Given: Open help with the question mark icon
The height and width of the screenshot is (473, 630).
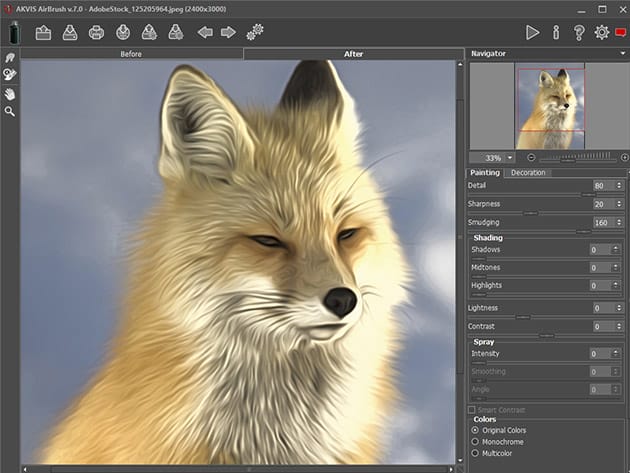Looking at the screenshot, I should tap(578, 32).
